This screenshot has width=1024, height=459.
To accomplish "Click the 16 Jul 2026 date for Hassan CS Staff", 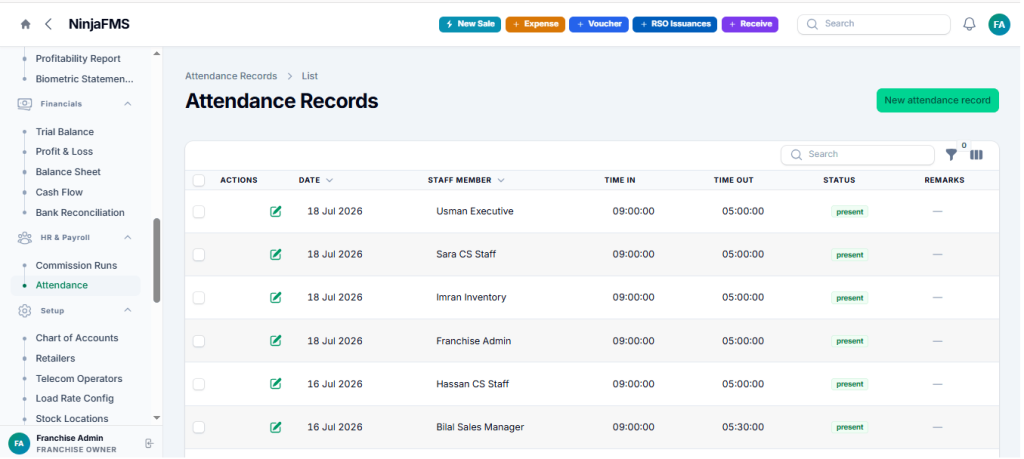I will (335, 384).
